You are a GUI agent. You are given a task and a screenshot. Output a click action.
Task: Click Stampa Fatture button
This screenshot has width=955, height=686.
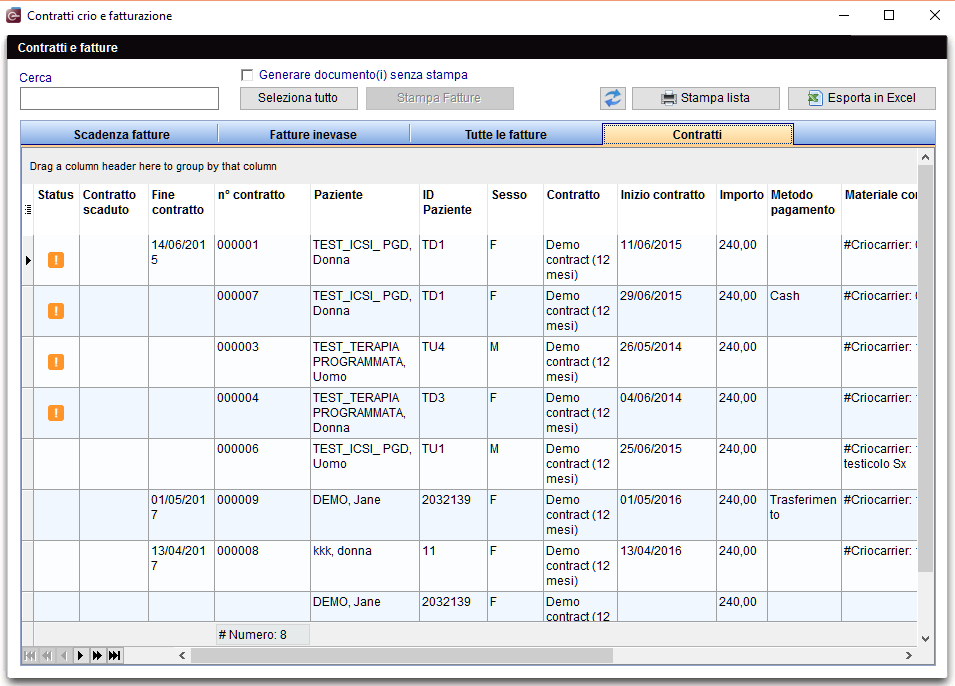click(x=440, y=98)
